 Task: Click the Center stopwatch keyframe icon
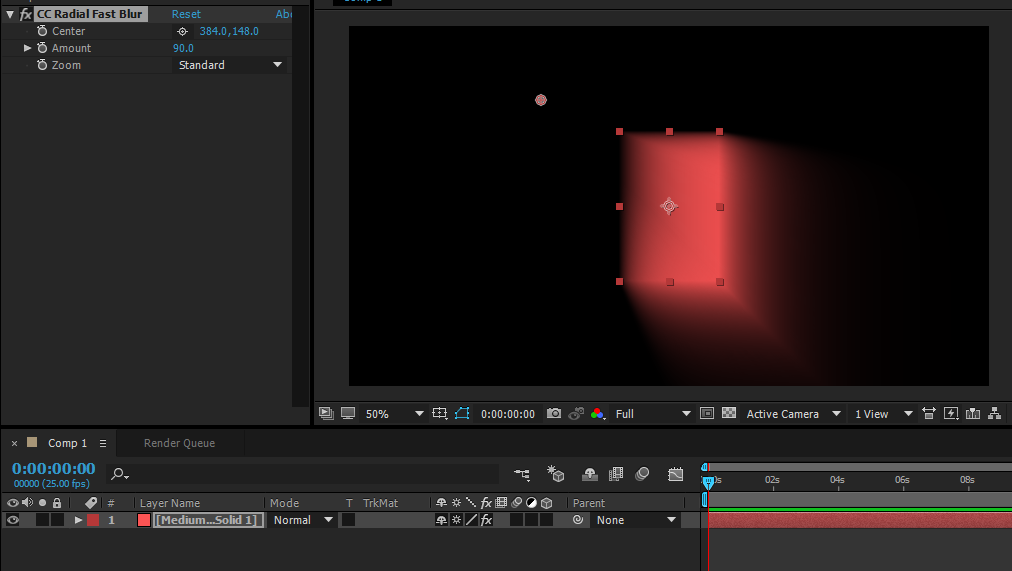42,31
